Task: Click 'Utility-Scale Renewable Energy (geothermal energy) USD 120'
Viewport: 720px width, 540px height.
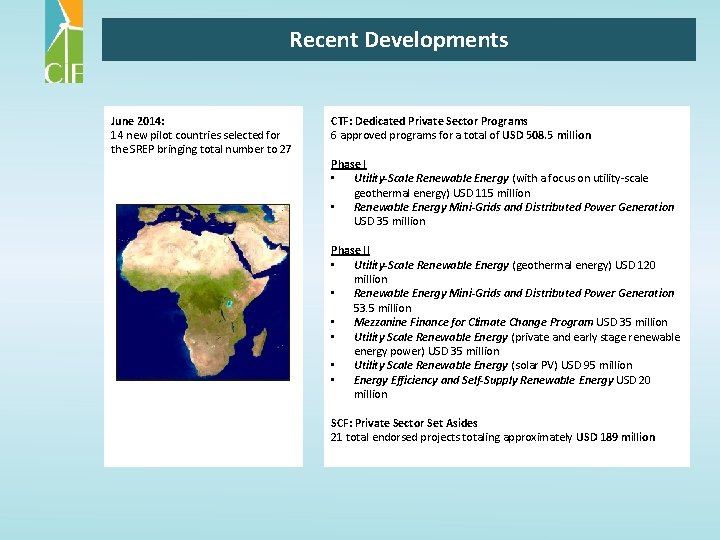Action: click(x=505, y=265)
